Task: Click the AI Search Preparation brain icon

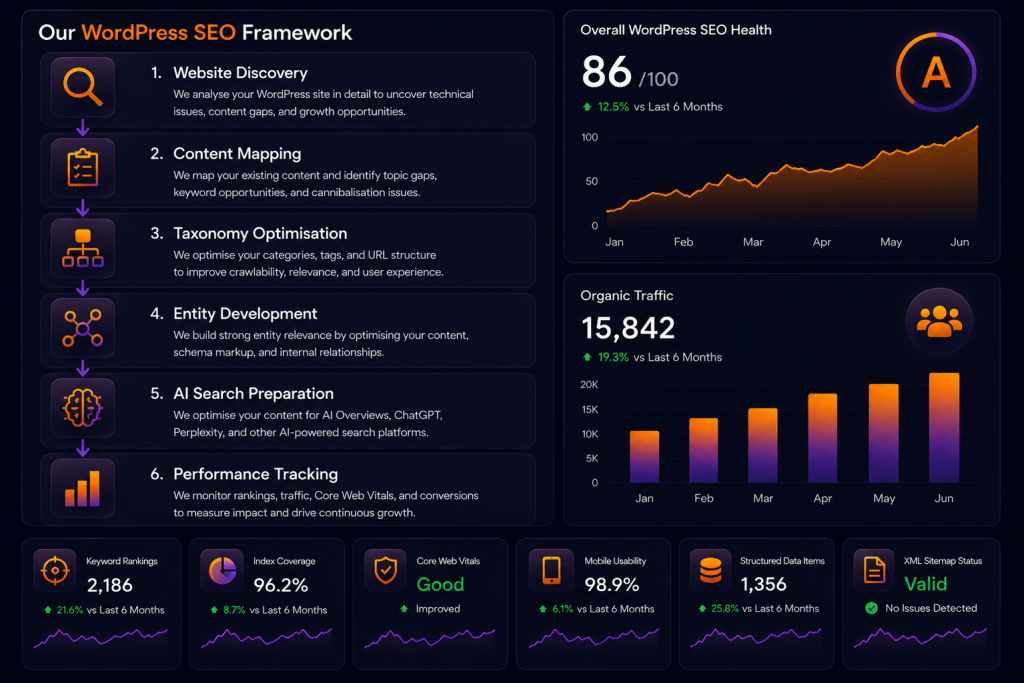Action: pyautogui.click(x=83, y=408)
